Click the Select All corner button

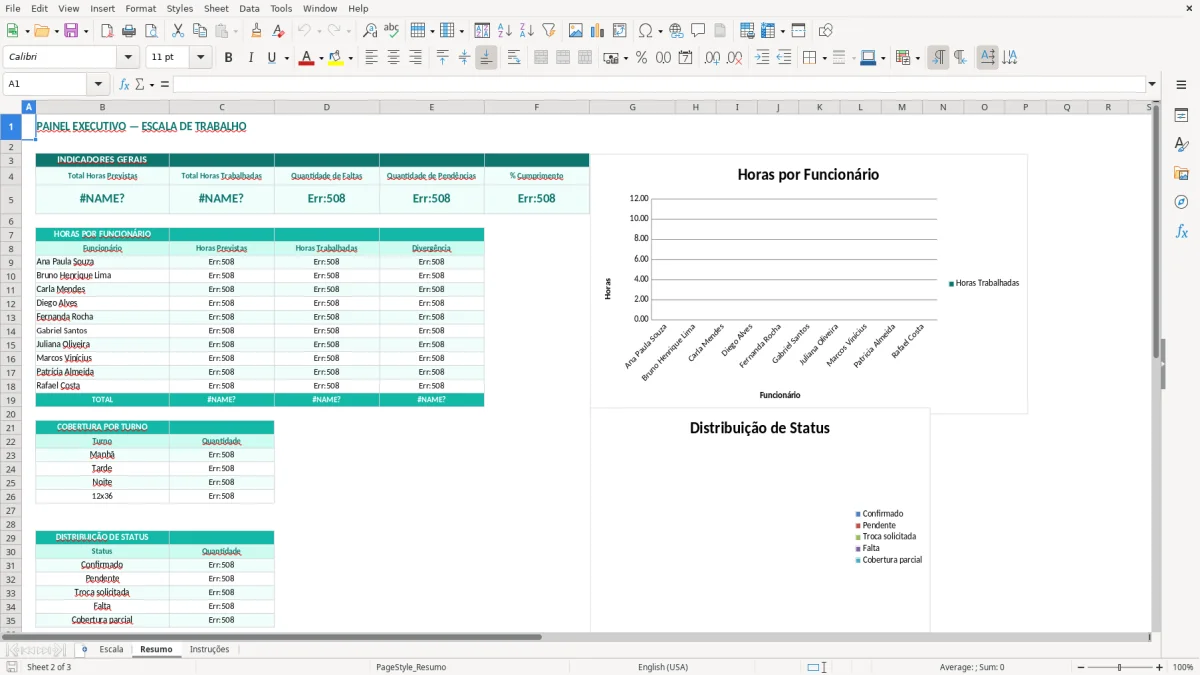tap(11, 107)
